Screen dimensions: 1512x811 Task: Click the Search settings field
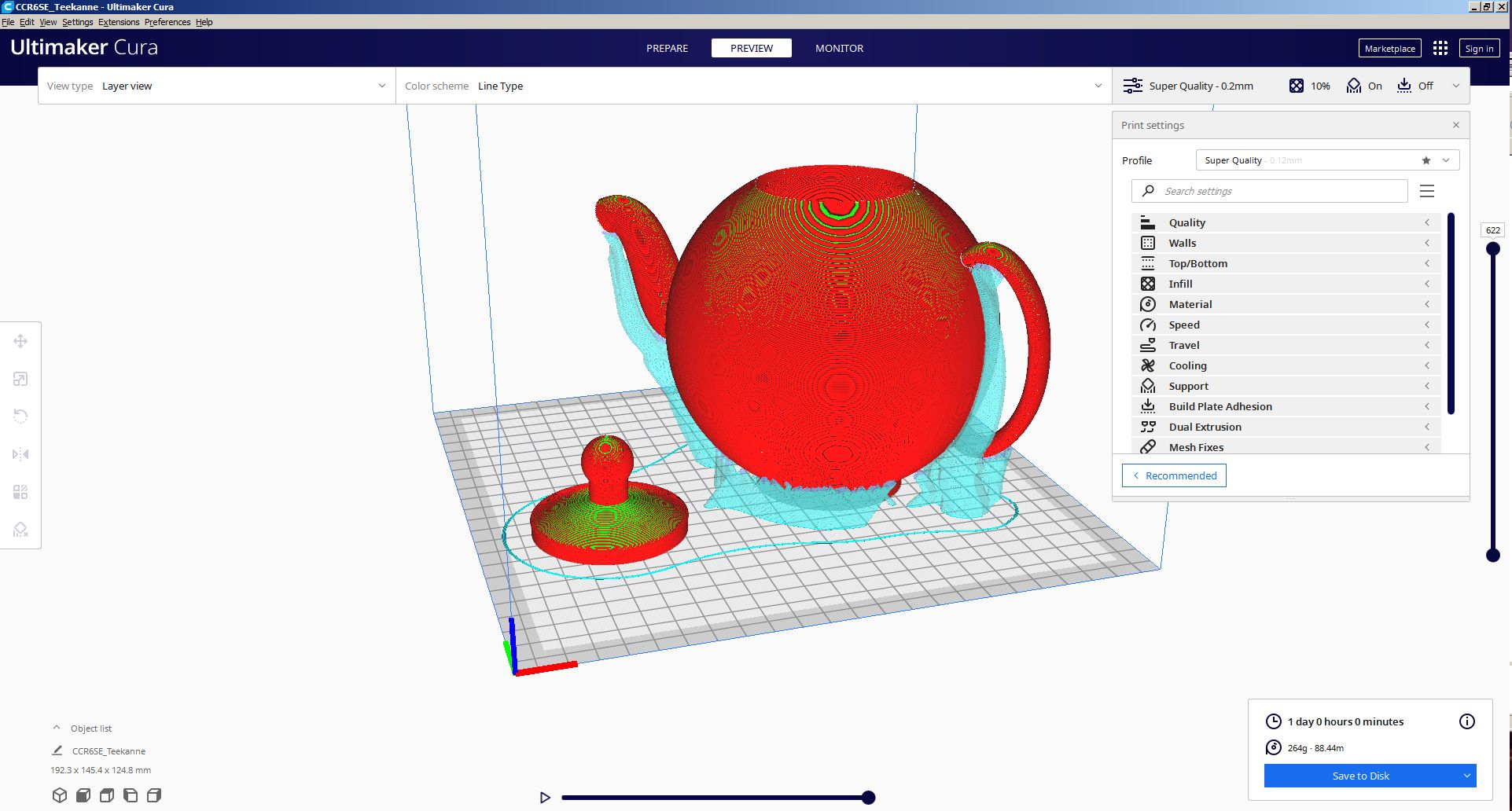(1269, 191)
